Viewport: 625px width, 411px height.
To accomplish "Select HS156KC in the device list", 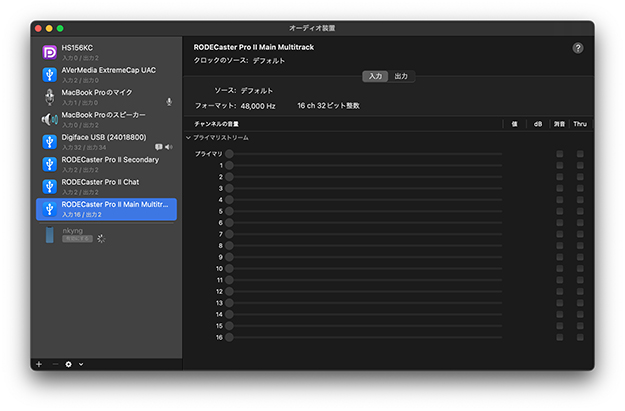I will tap(106, 52).
